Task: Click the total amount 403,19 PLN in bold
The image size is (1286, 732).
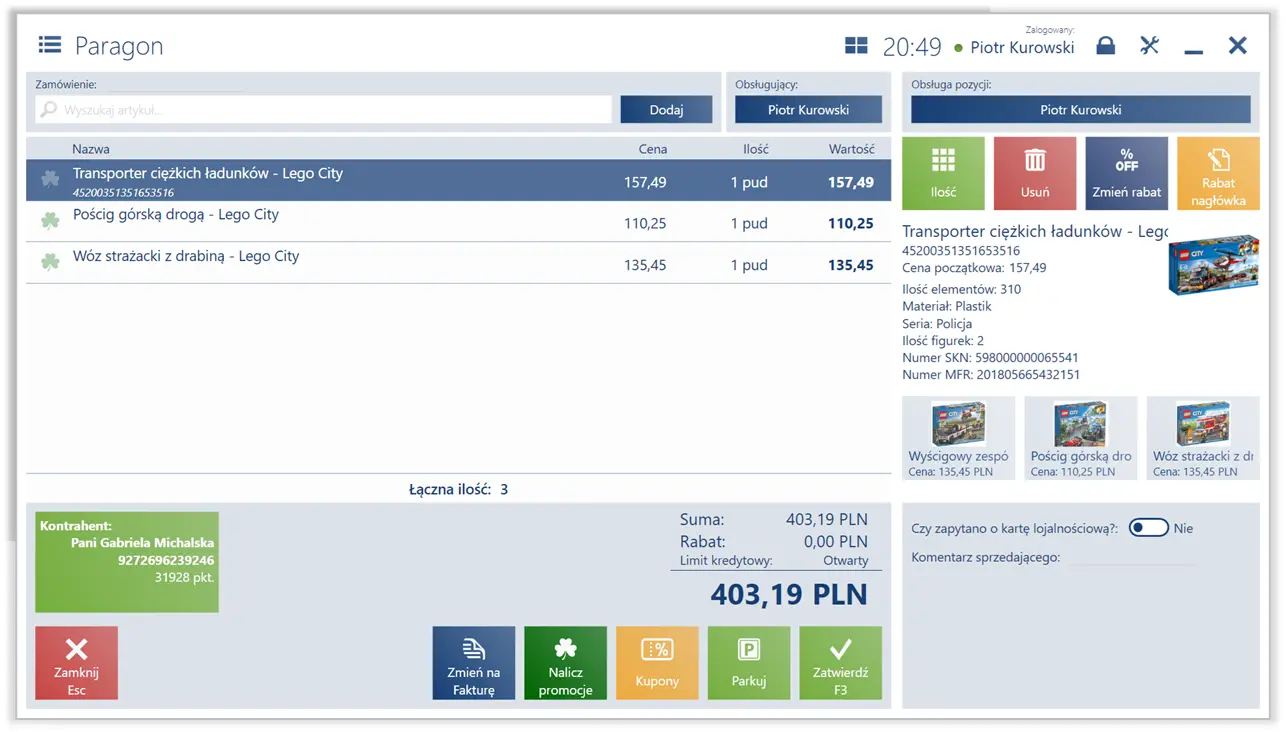Action: click(x=789, y=594)
